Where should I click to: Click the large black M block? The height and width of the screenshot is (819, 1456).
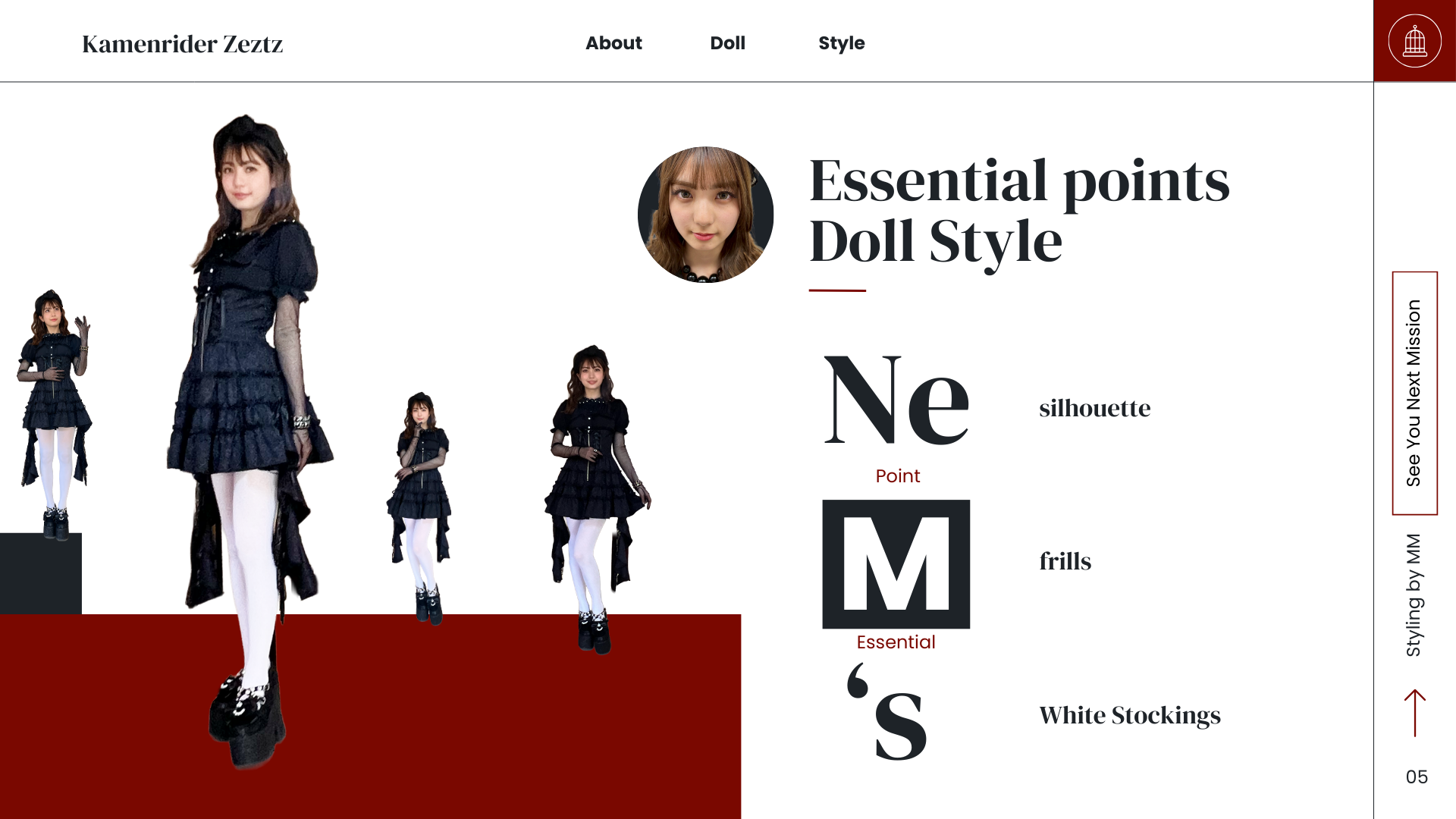coord(896,563)
